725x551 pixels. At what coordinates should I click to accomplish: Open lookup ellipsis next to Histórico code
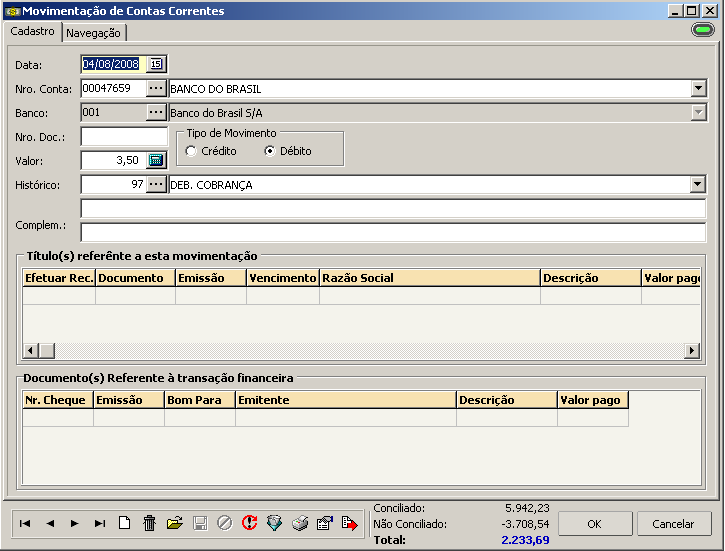(156, 184)
